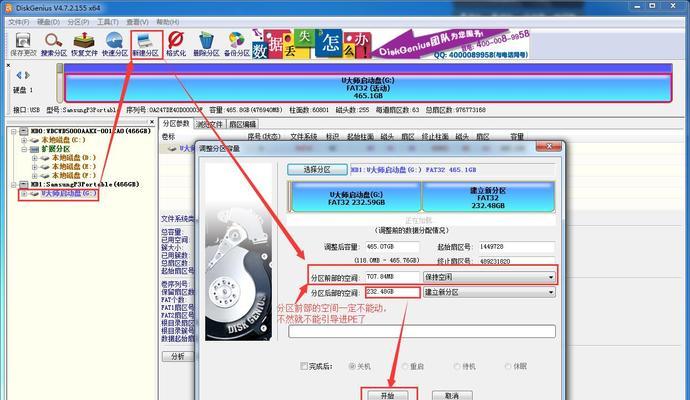This screenshot has width=690, height=400.
Task: Click the 文件系统 column header
Action: pos(304,137)
